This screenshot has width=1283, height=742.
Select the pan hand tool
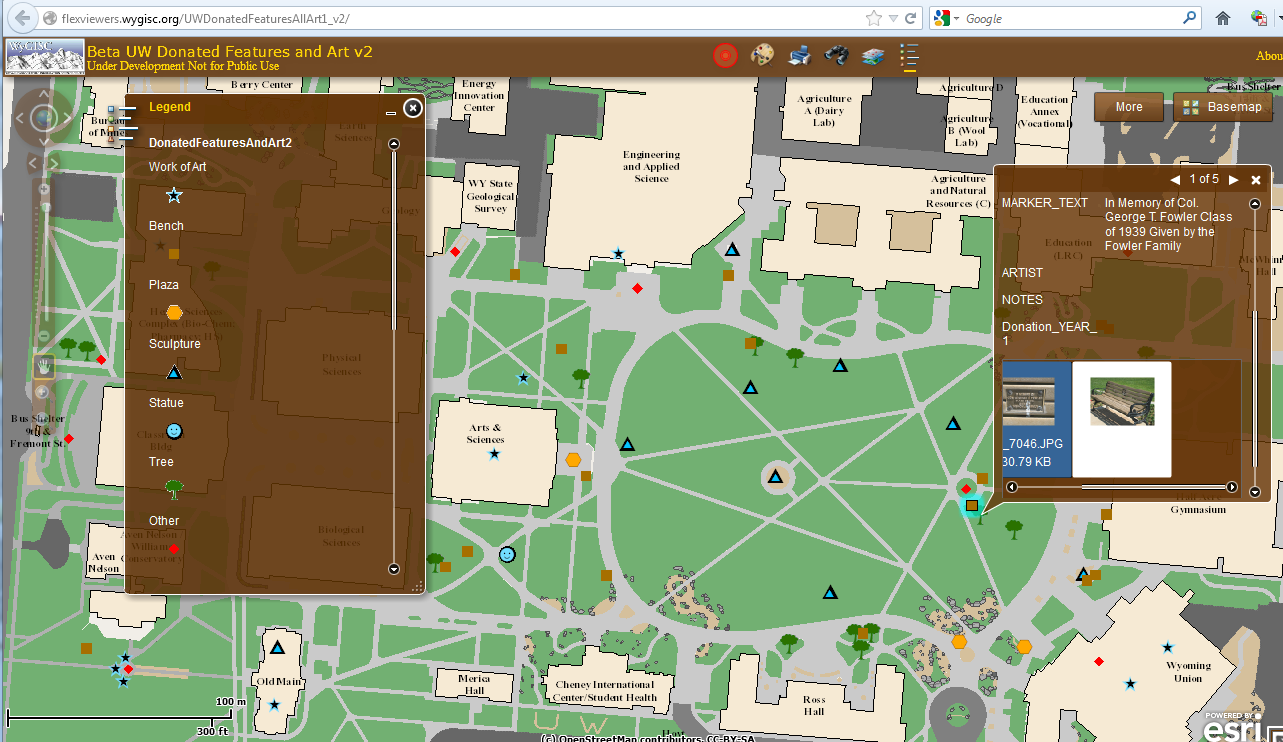point(42,367)
